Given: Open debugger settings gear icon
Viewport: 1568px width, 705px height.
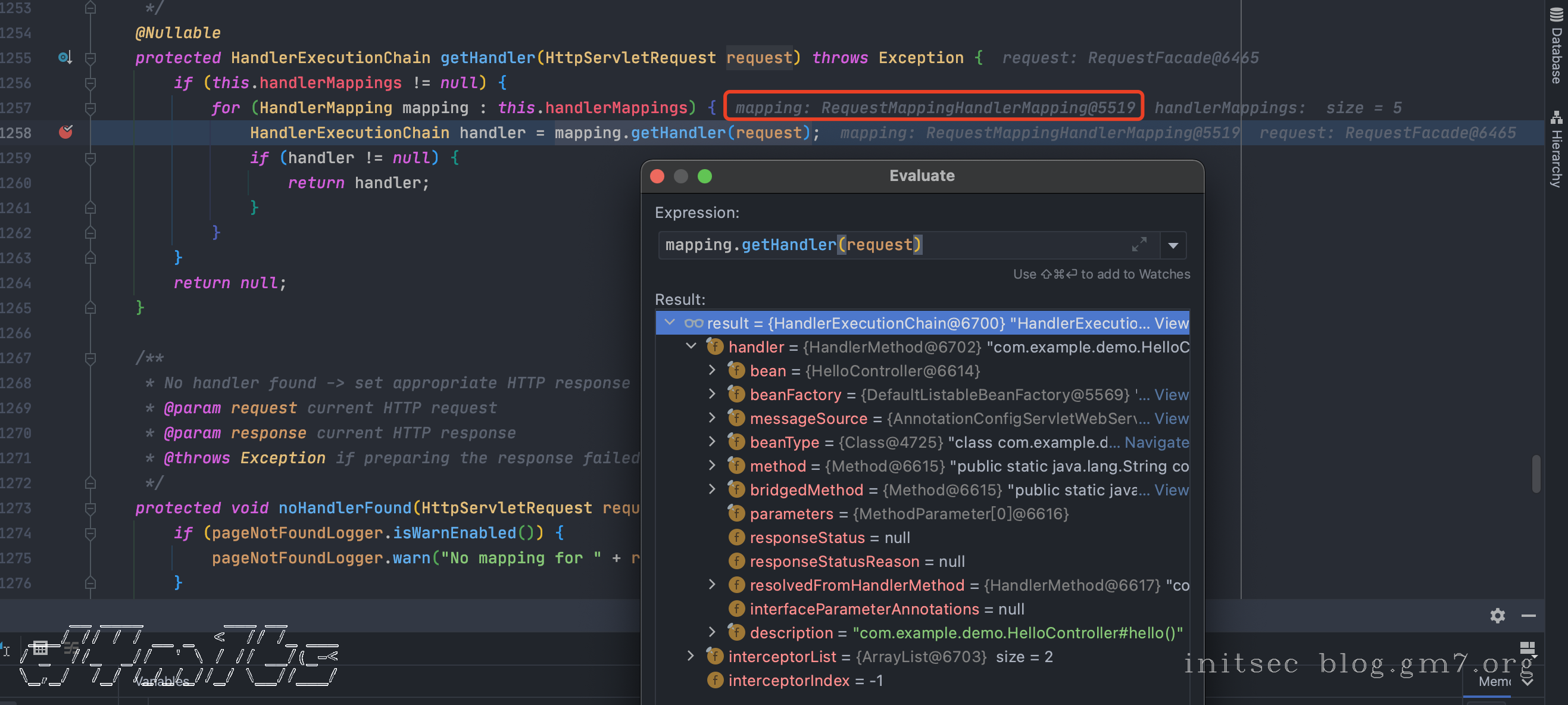Looking at the screenshot, I should point(1497,616).
